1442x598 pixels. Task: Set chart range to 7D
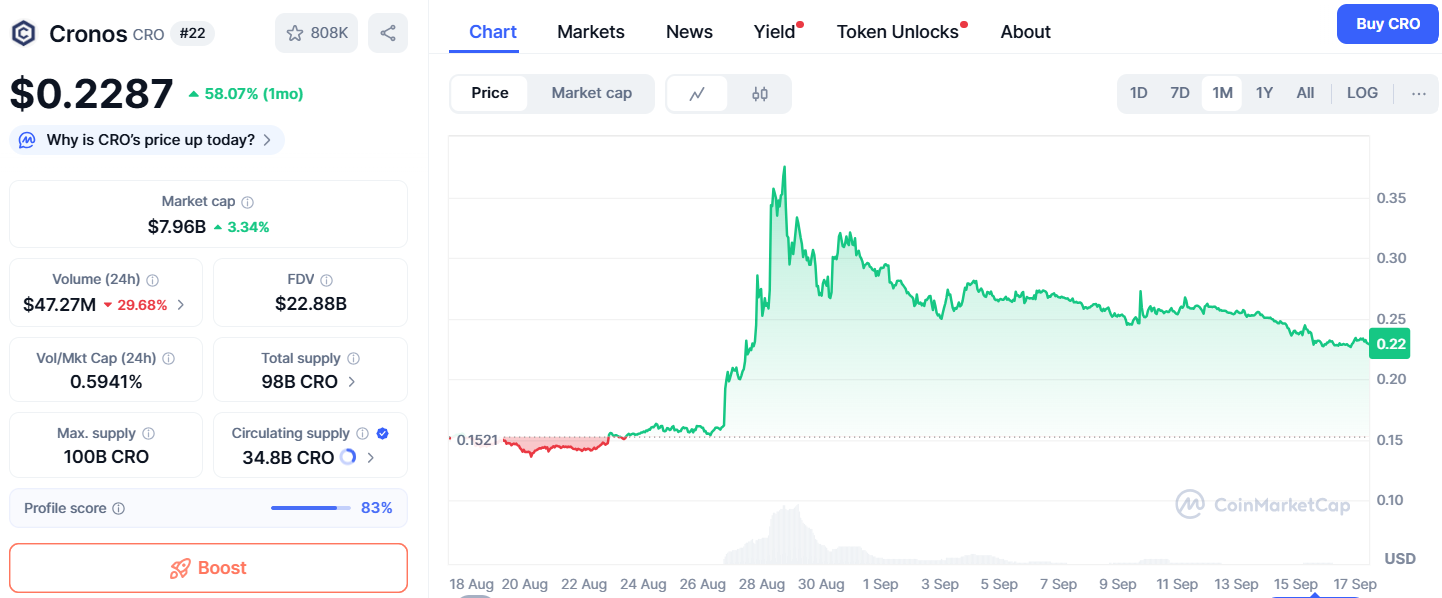[x=1180, y=93]
